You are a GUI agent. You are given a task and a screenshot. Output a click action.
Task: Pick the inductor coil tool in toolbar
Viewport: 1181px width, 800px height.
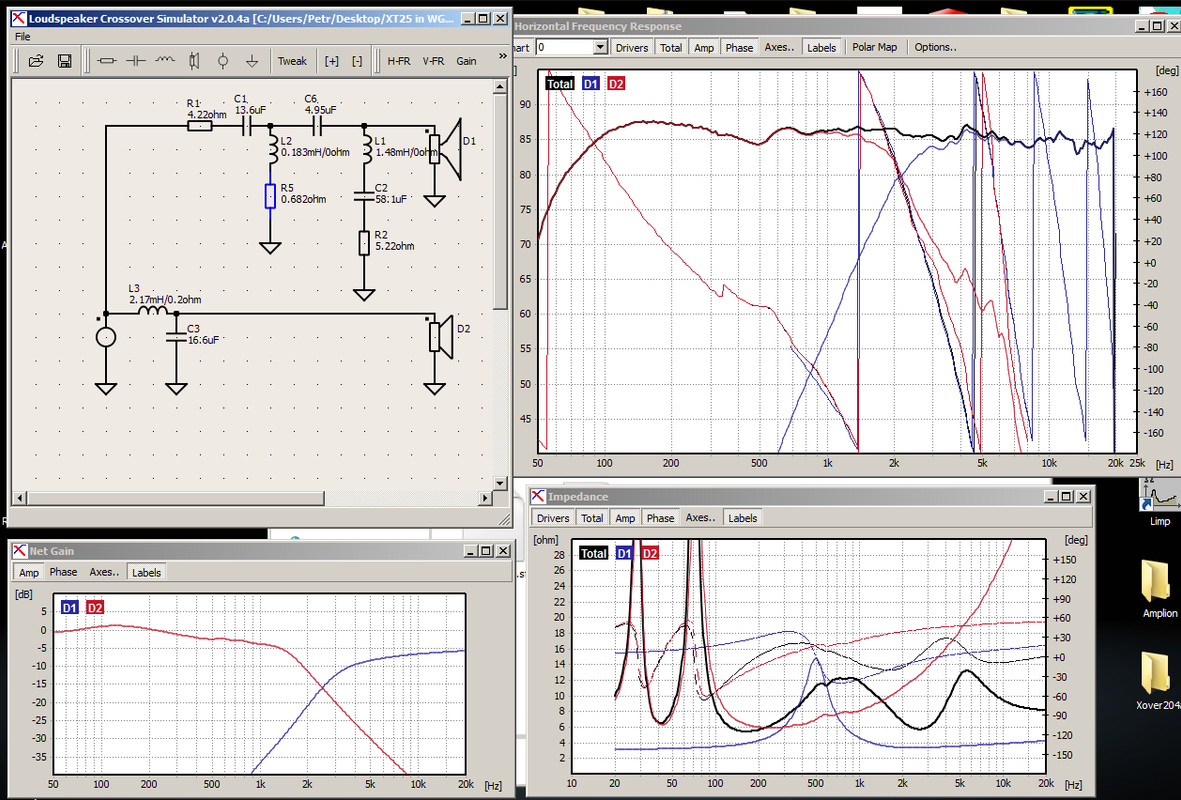[x=164, y=61]
